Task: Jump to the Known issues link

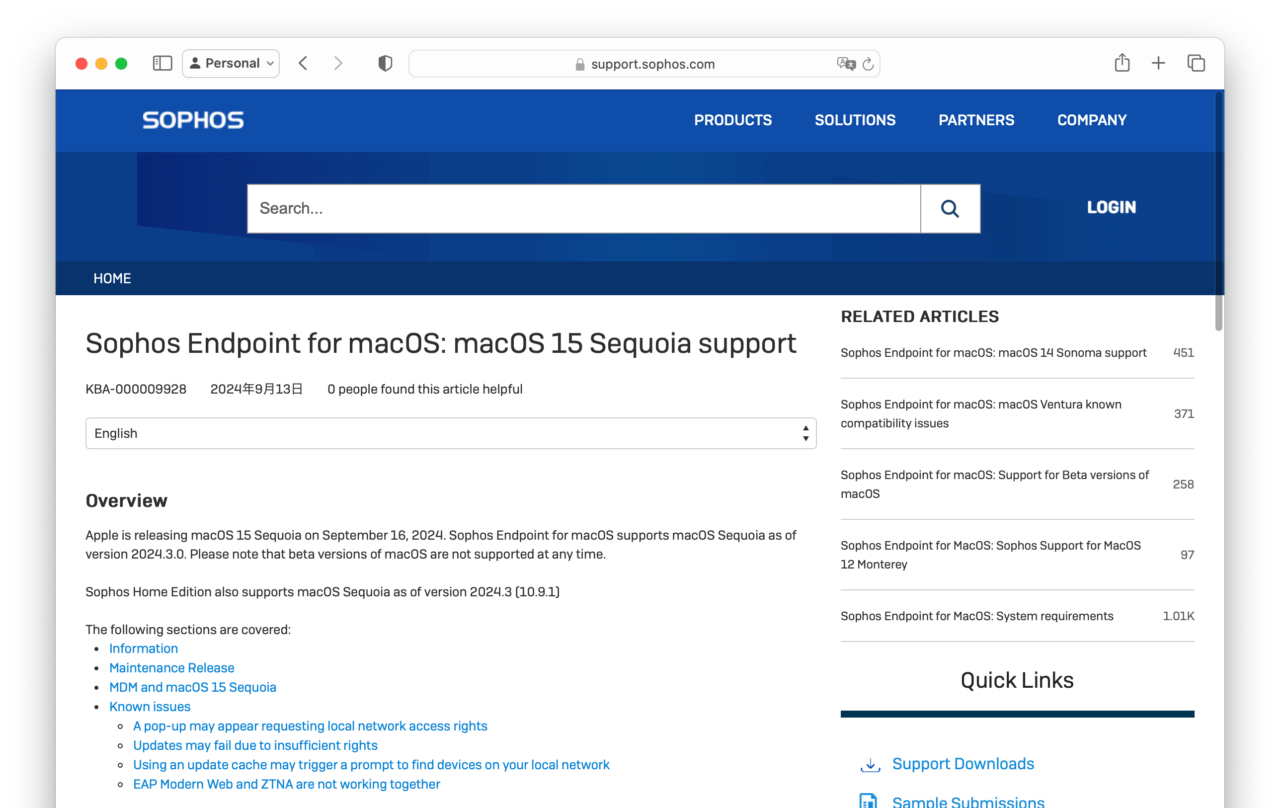Action: pyautogui.click(x=150, y=707)
